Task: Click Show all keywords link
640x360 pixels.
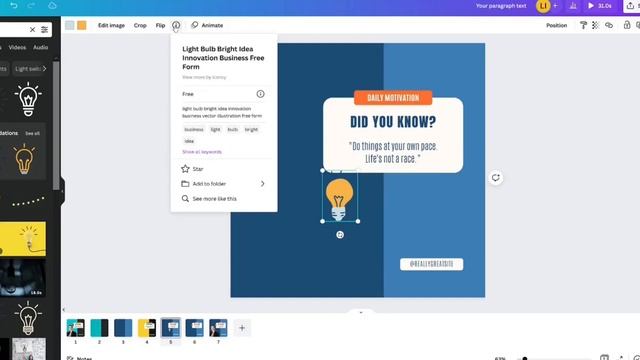Action: (x=202, y=152)
